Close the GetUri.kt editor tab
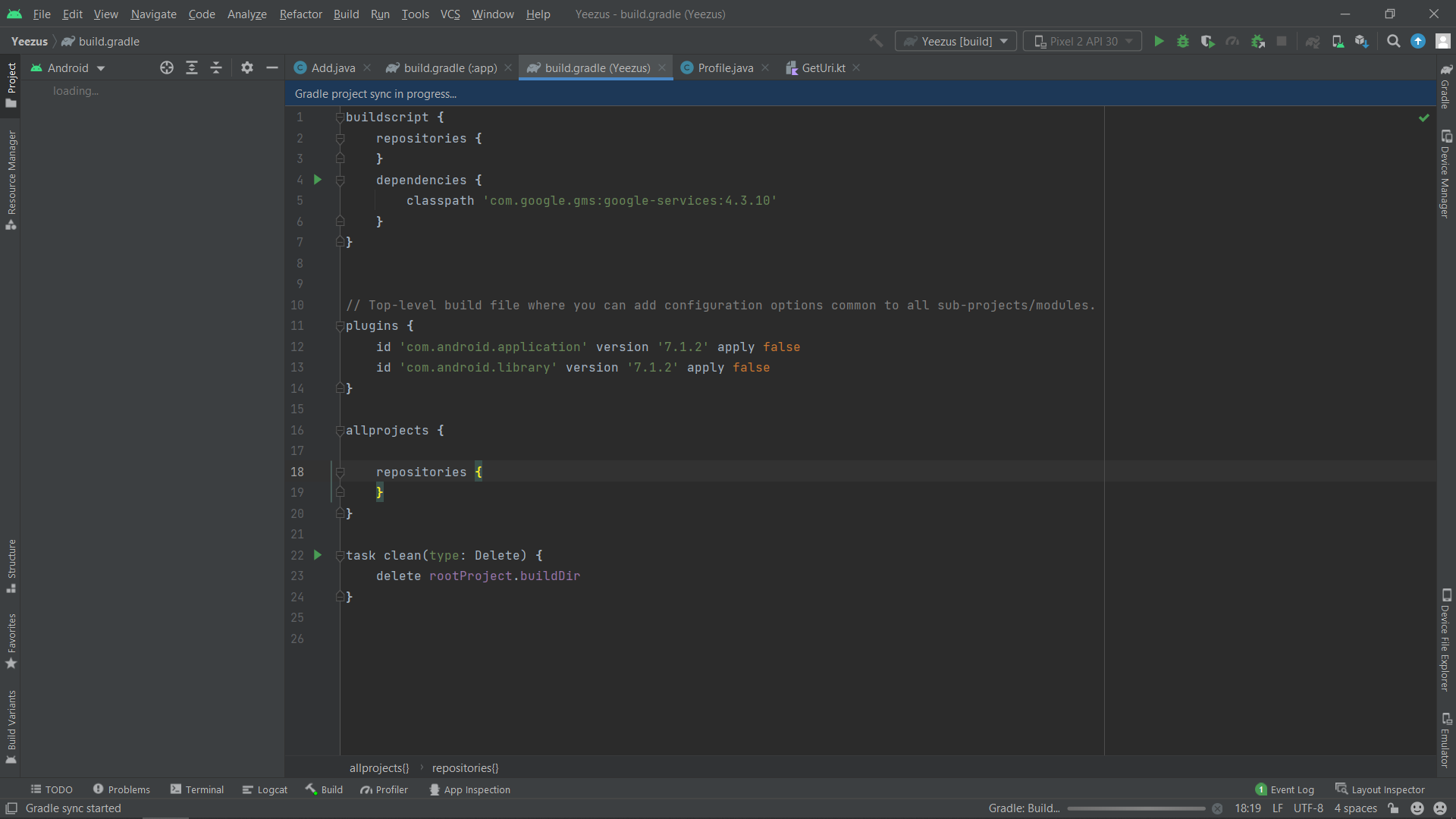The height and width of the screenshot is (819, 1456). click(855, 67)
